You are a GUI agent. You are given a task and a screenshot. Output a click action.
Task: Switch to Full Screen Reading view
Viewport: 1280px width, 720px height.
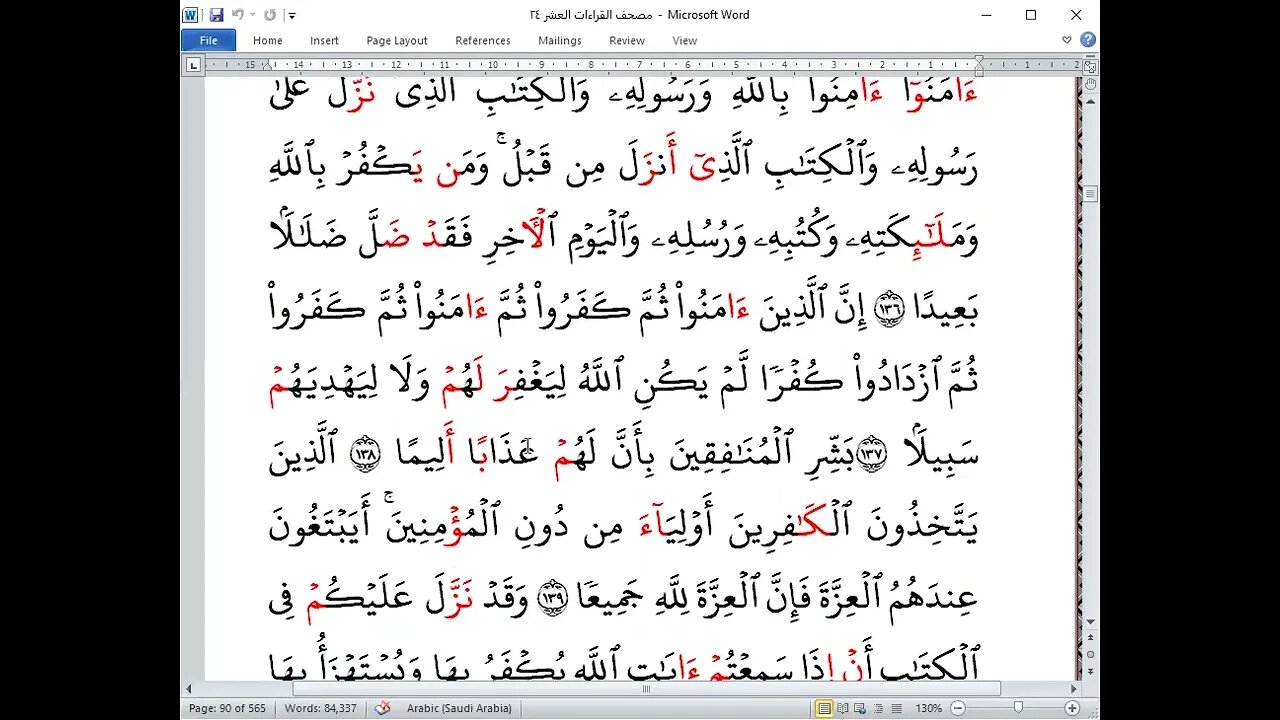(x=843, y=708)
